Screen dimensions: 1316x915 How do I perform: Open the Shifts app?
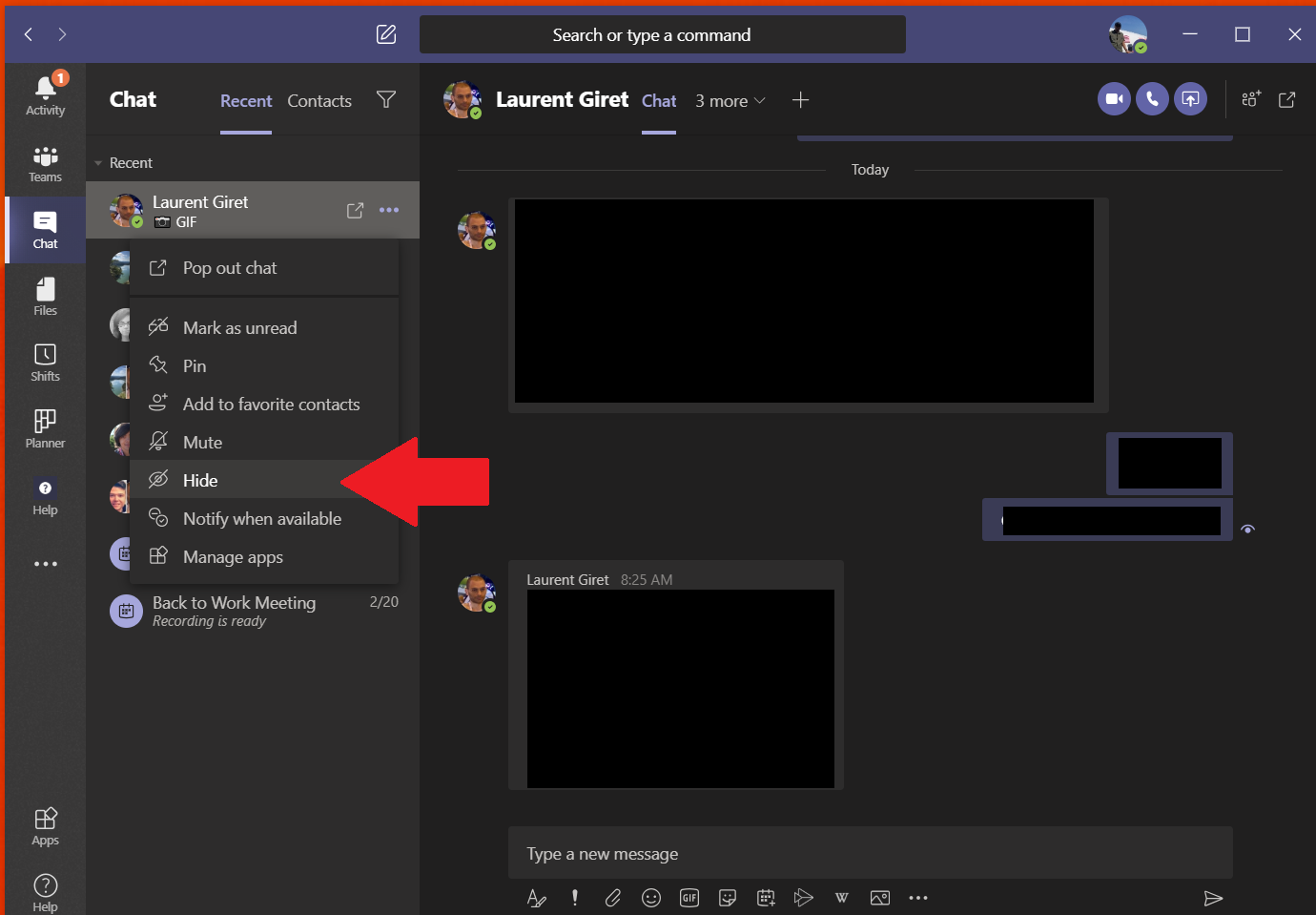point(45,363)
